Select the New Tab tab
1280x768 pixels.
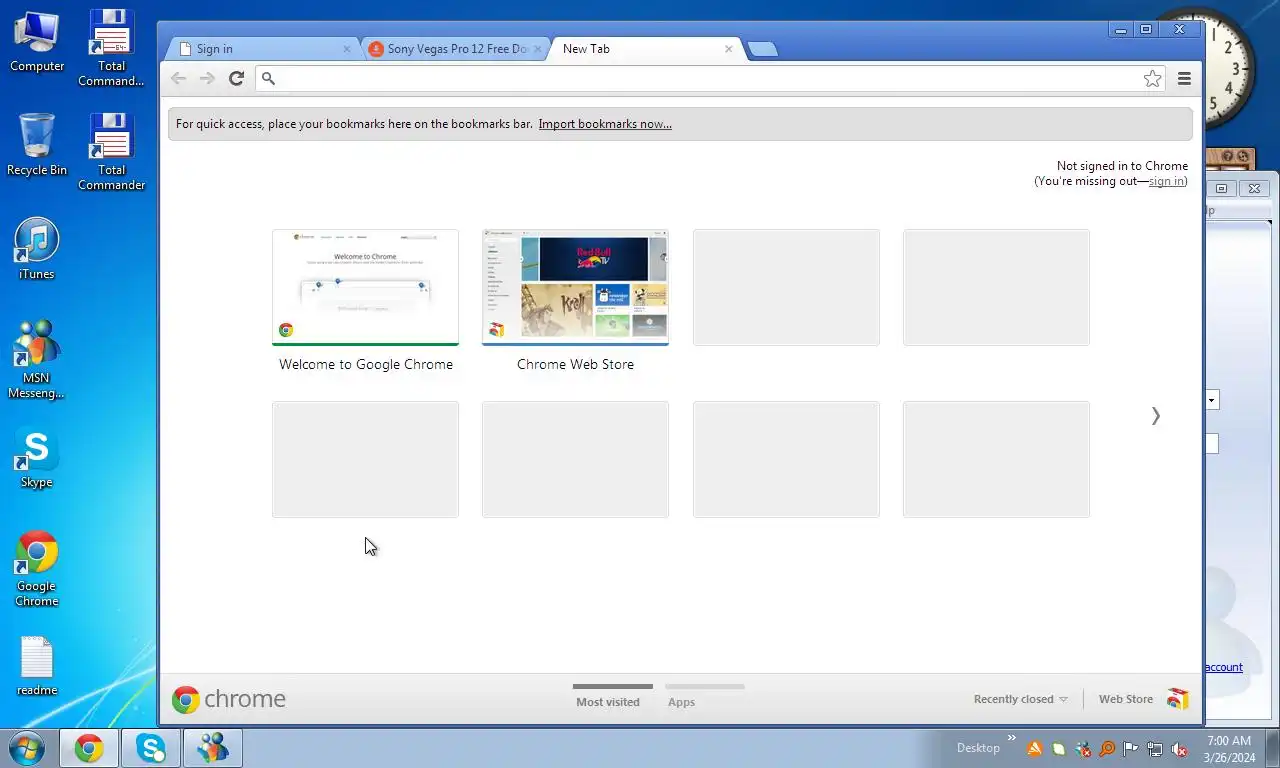click(645, 48)
